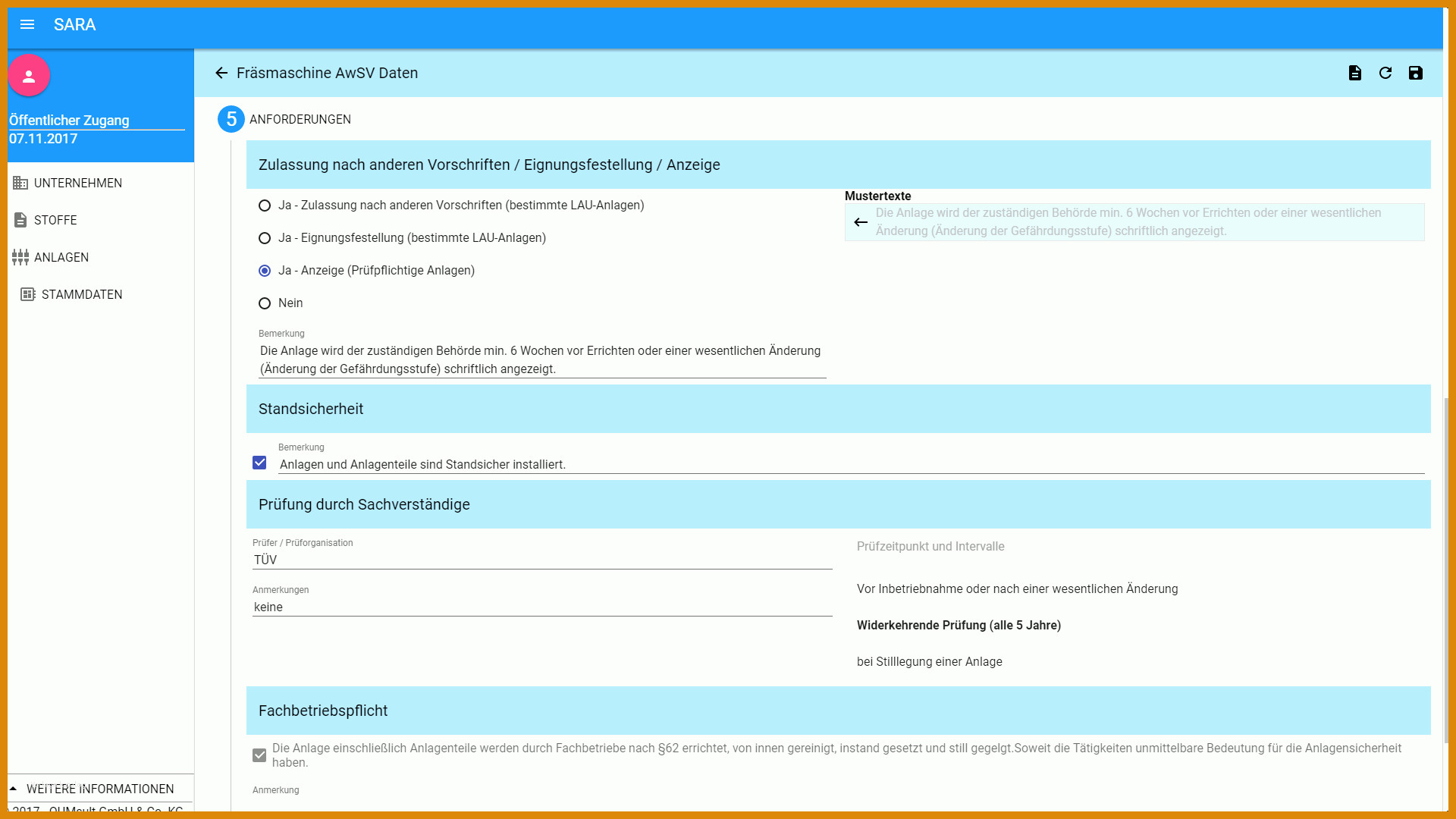Click the Fachbetriebspflicht section header
This screenshot has width=1456, height=819.
[x=839, y=711]
